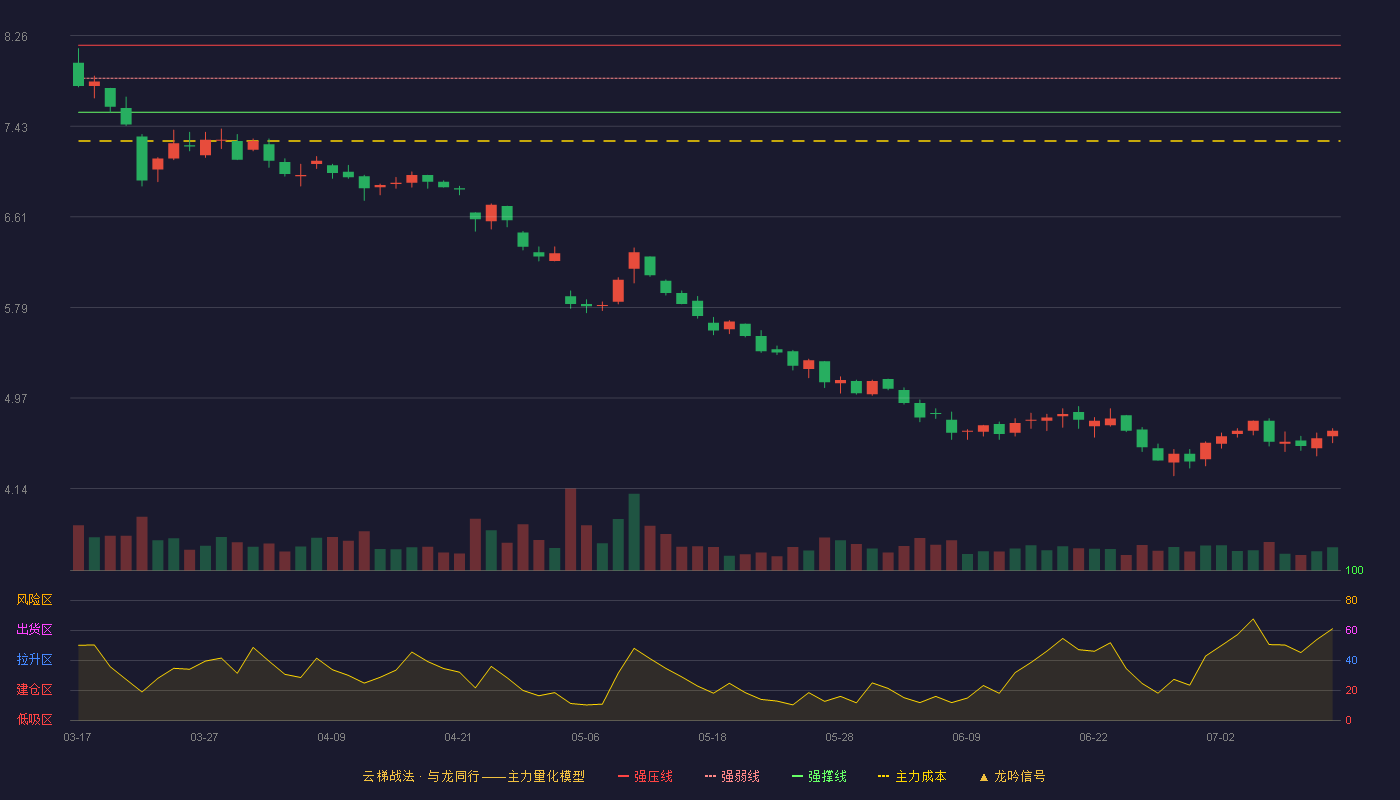This screenshot has width=1400, height=800.
Task: Click the green 强撑线 legend marker
Action: point(797,776)
